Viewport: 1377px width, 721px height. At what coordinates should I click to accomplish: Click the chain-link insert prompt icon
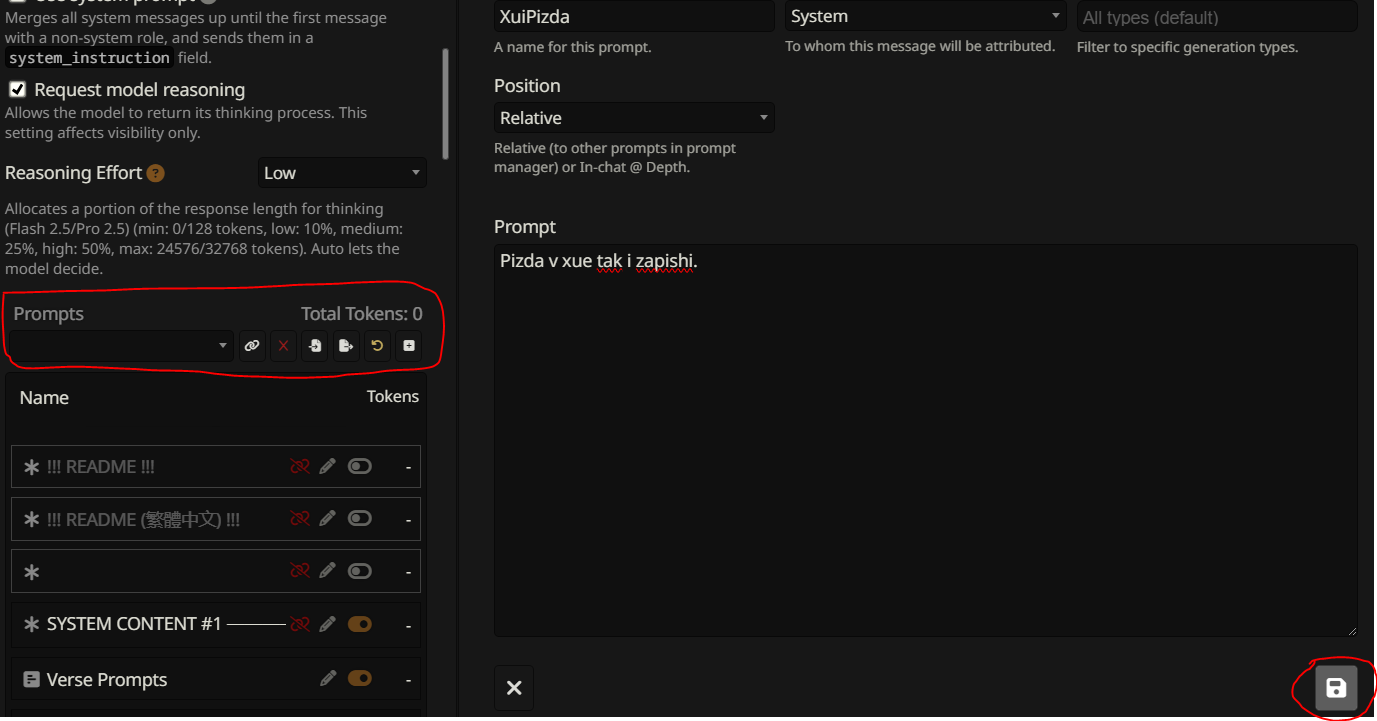[252, 346]
